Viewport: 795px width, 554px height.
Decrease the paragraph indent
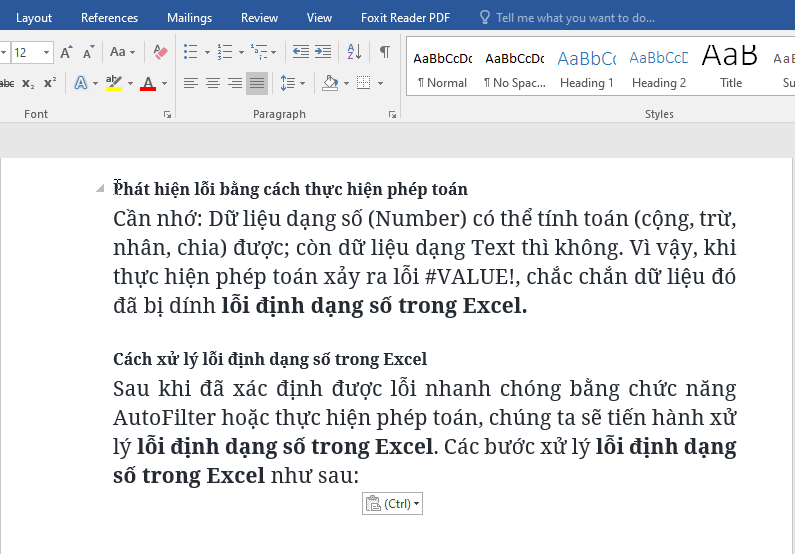[301, 52]
